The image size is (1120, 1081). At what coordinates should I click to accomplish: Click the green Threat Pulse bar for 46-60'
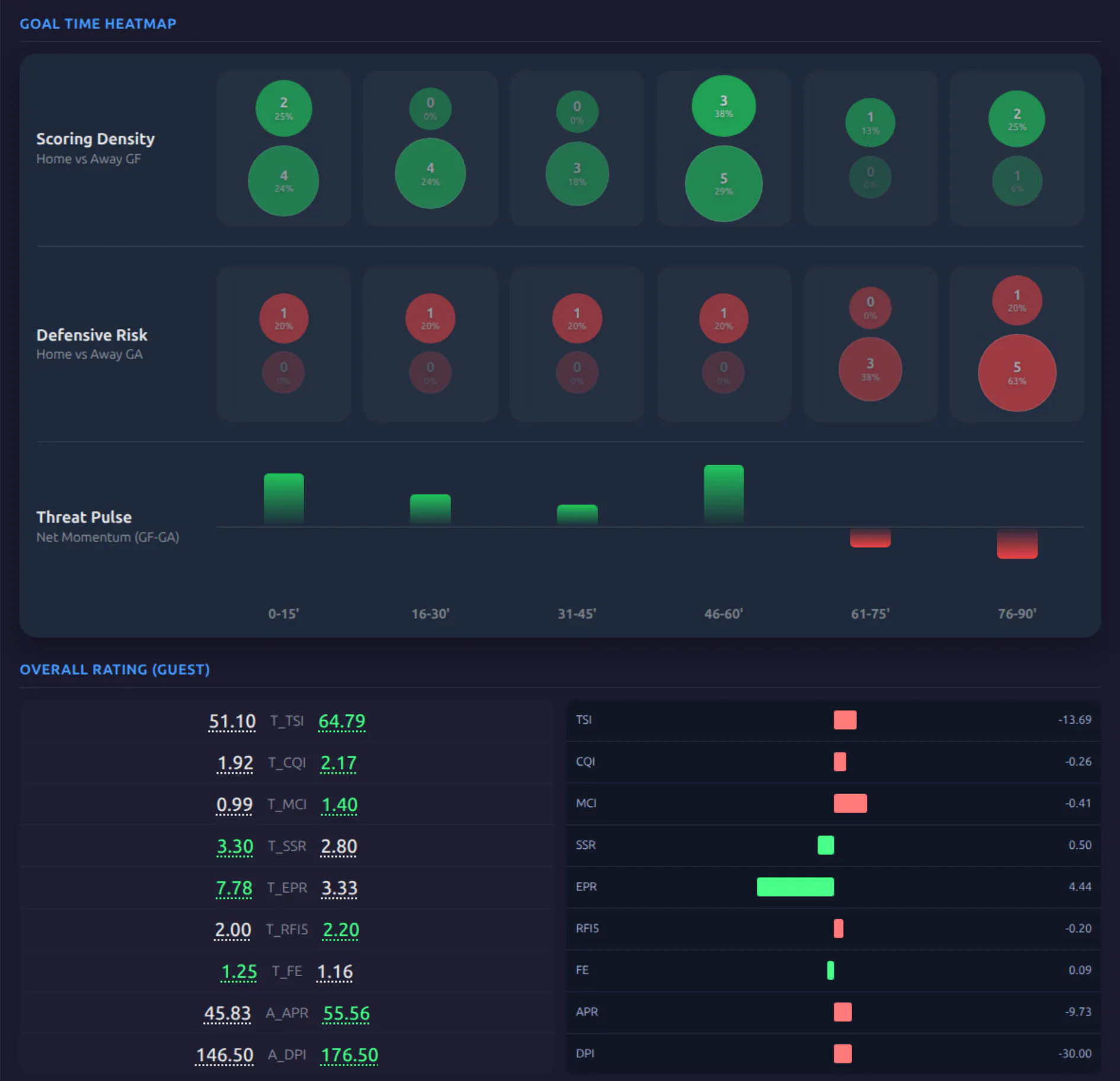[724, 495]
